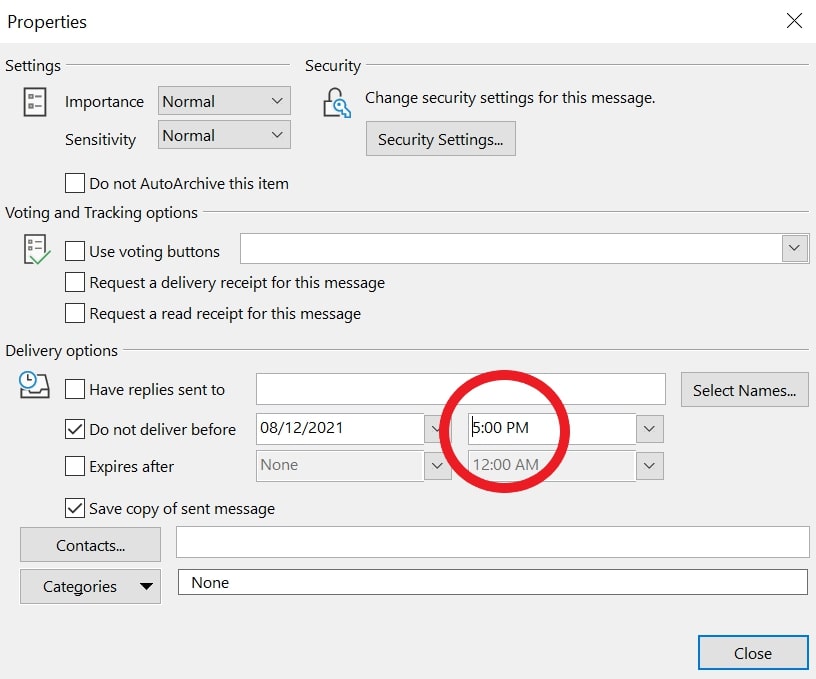Open the Expires after time dropdown
The height and width of the screenshot is (679, 816).
[649, 466]
